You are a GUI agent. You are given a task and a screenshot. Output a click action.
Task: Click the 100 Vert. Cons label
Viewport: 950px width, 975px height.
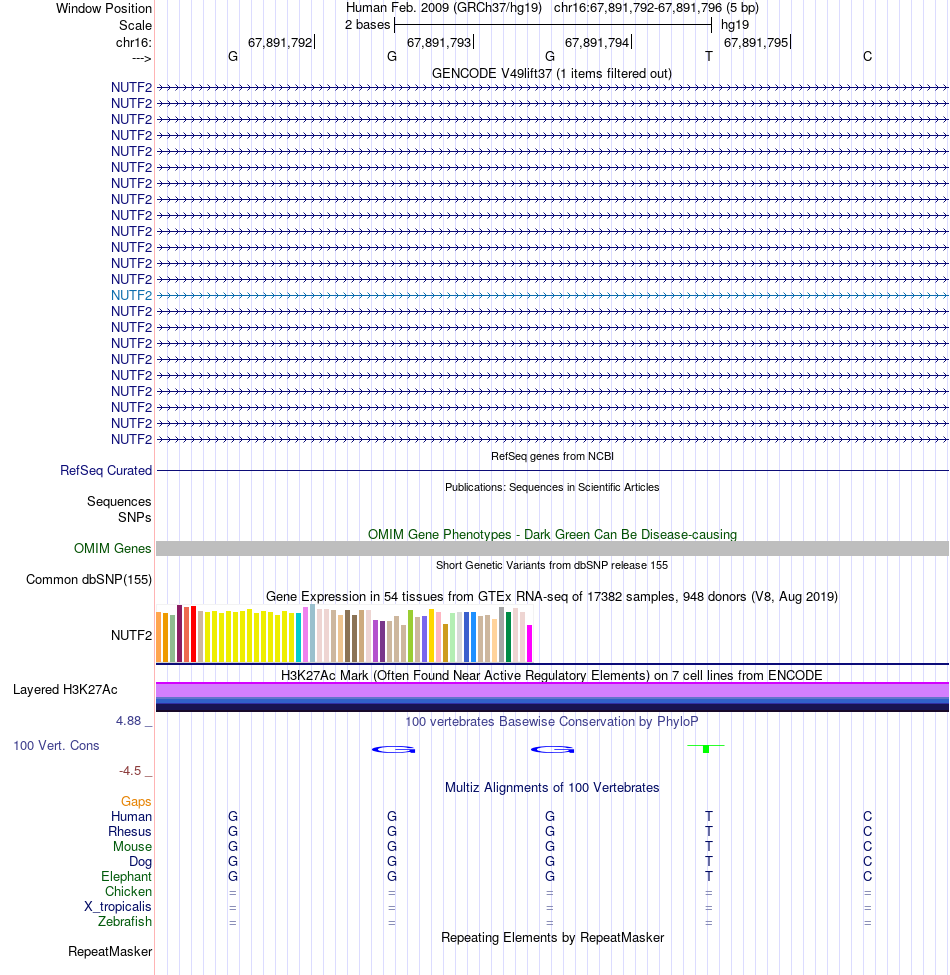(x=57, y=746)
